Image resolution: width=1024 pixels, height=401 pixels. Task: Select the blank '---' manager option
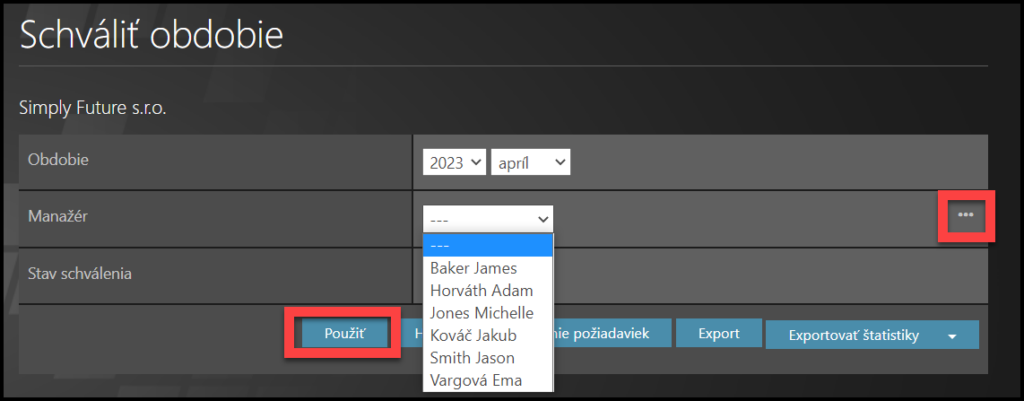coord(488,246)
